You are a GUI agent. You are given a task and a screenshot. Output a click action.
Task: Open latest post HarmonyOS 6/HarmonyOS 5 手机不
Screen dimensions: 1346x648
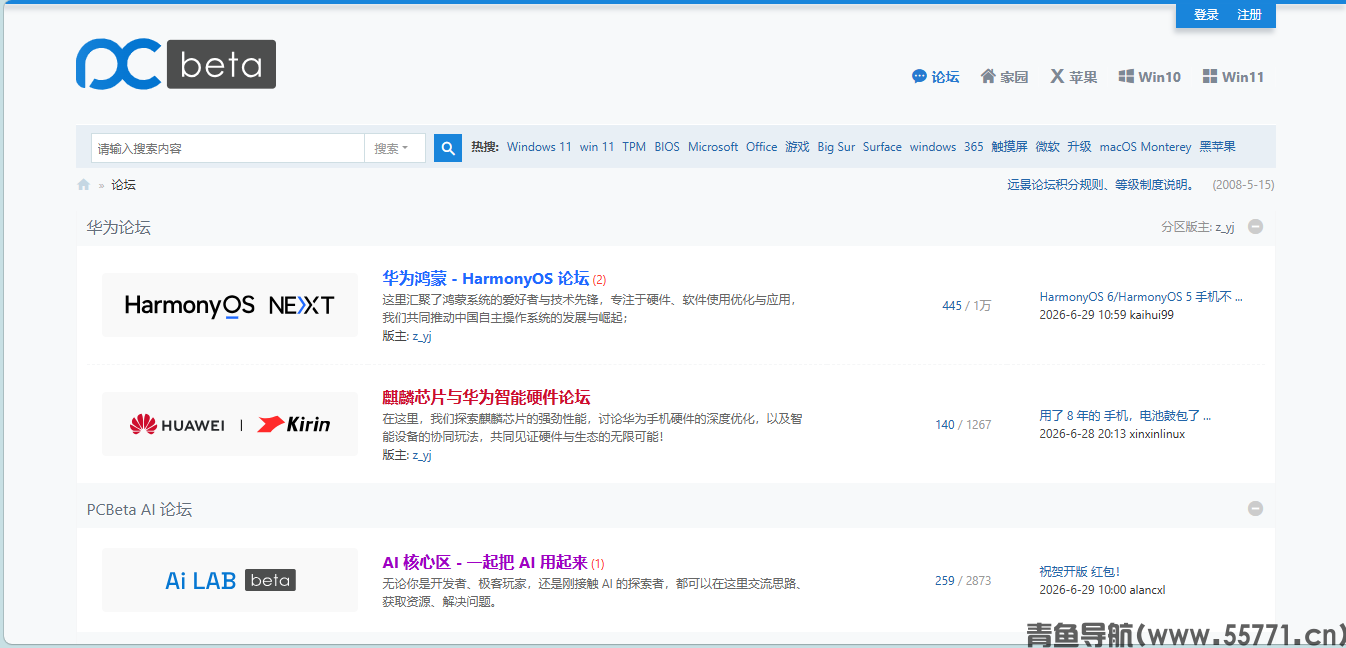[1141, 297]
